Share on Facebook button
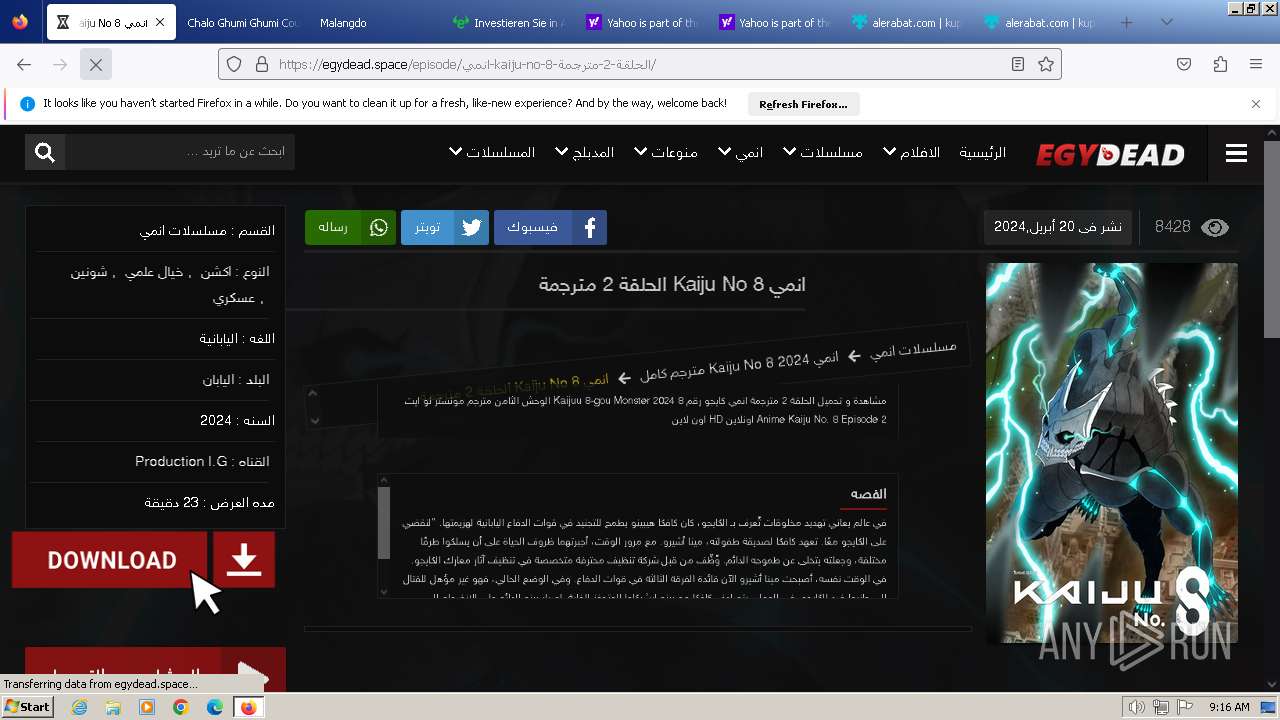This screenshot has height=720, width=1280. pyautogui.click(x=550, y=228)
